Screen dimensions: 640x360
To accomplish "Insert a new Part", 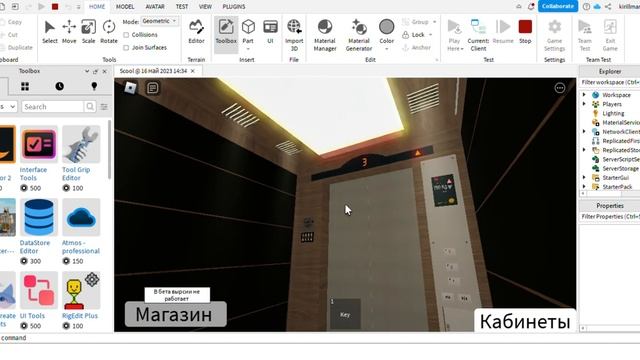I will [x=248, y=31].
